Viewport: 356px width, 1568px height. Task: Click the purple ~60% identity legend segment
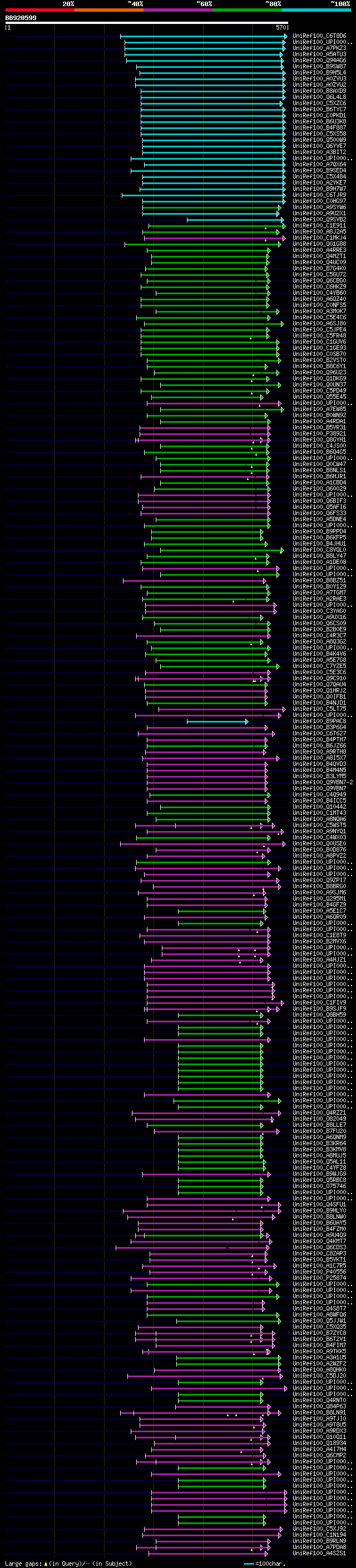179,11
